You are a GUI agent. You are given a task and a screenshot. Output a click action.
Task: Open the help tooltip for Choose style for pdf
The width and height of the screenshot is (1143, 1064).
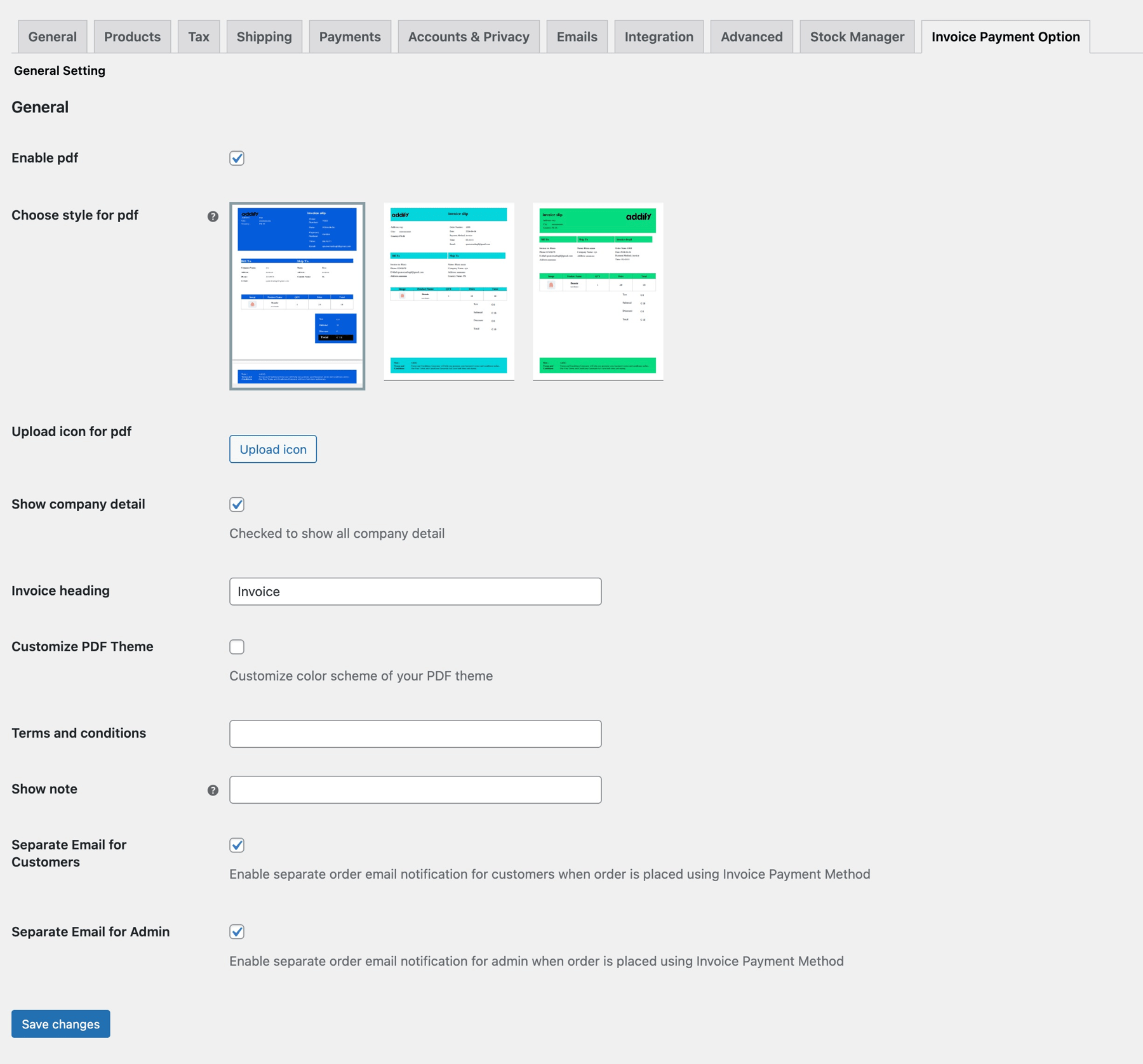click(x=212, y=216)
